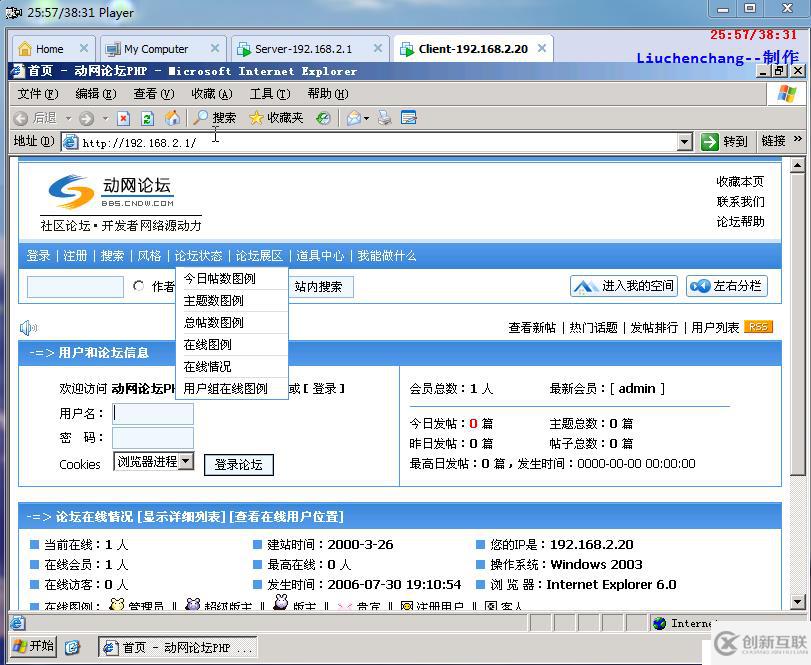Click the Print icon in IE toolbar
Viewport: 811px width, 665px height.
pos(384,118)
